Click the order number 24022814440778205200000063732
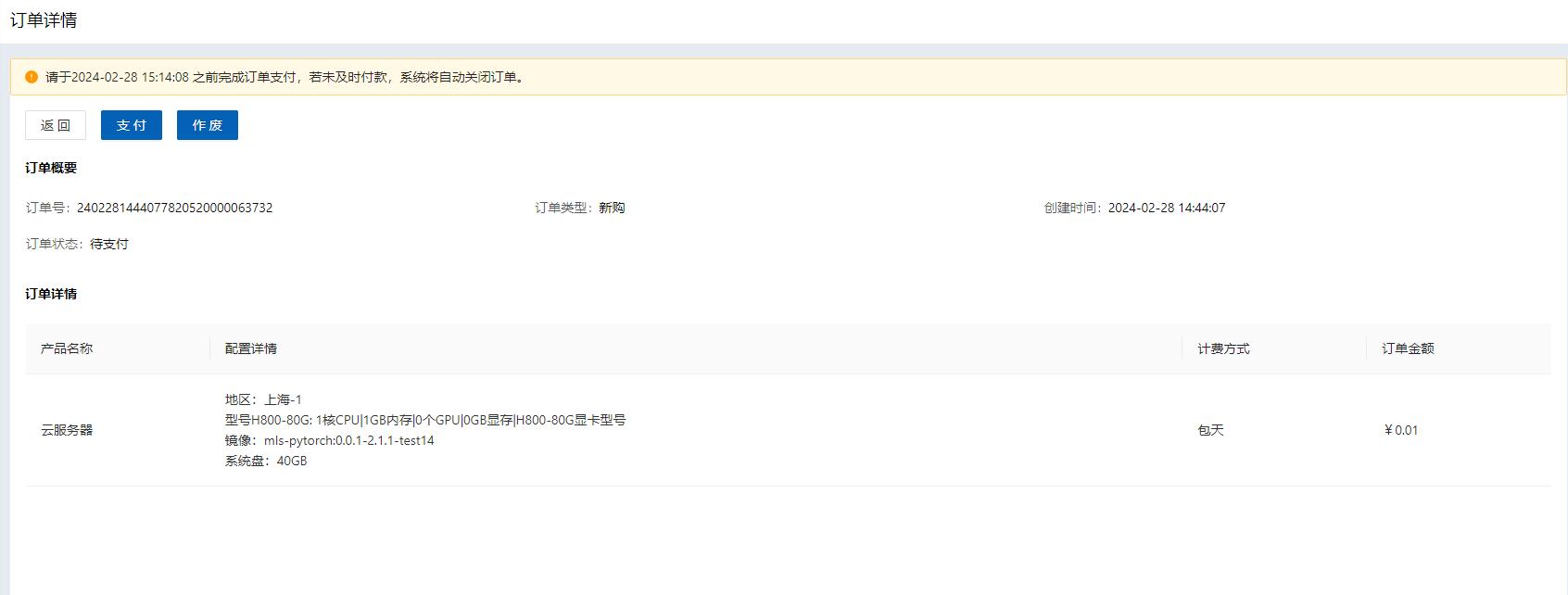The image size is (1568, 595). click(174, 208)
